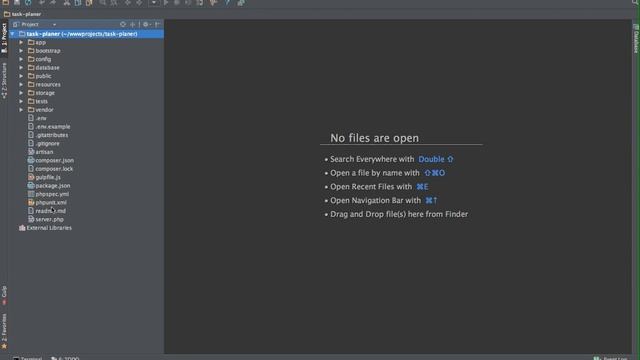Select phpunit.xml in the project tree
Screen dimensions: 640x360
click(47, 202)
